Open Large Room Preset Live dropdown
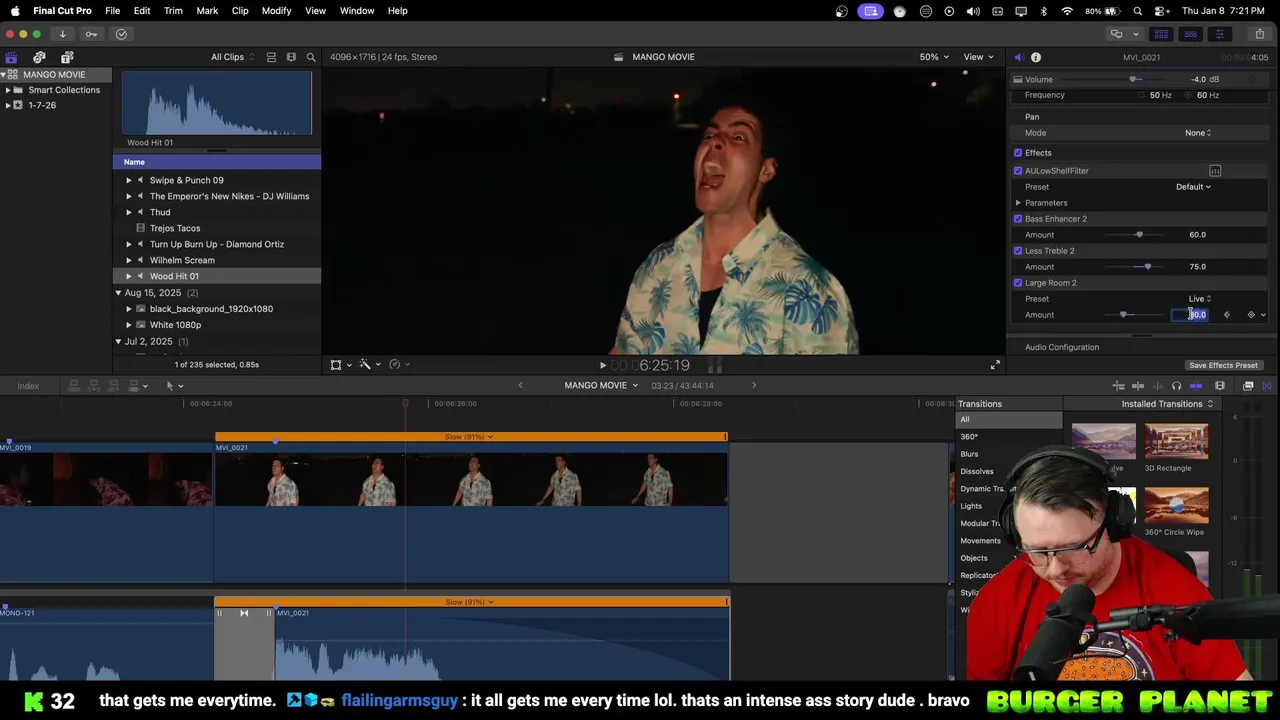The height and width of the screenshot is (720, 1280). point(1200,299)
